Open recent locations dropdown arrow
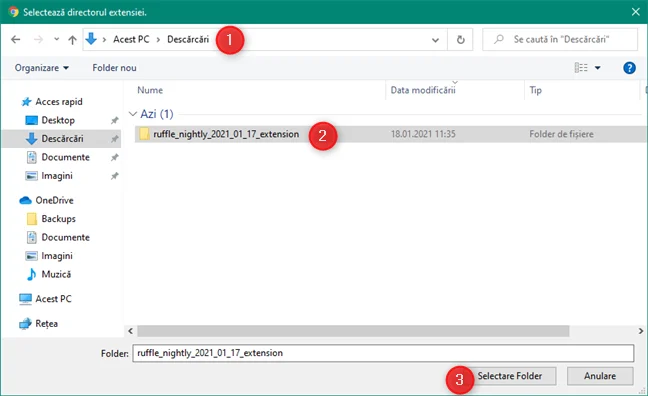Image resolution: width=648 pixels, height=396 pixels. [57, 39]
